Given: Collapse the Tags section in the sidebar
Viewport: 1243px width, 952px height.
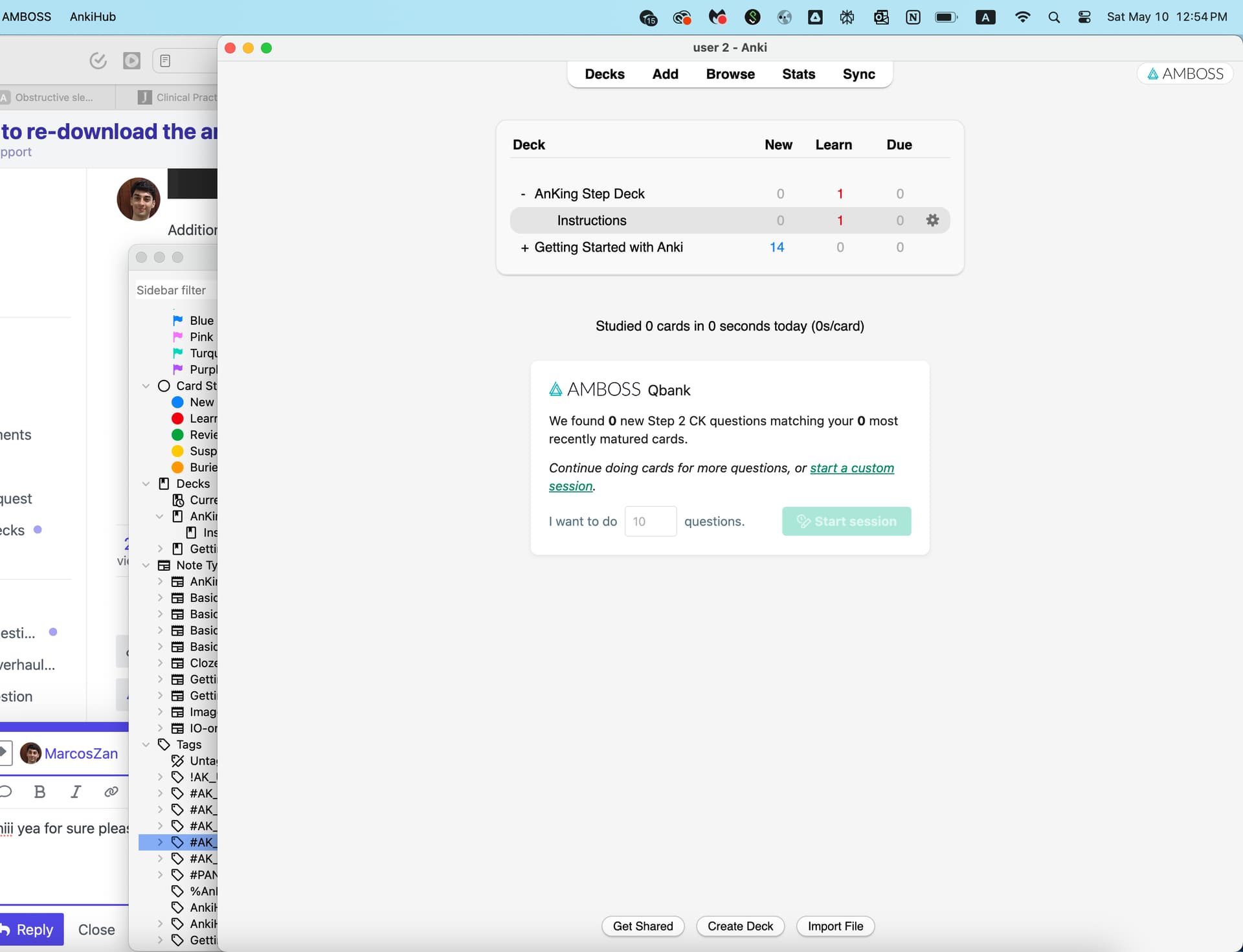Looking at the screenshot, I should tap(146, 745).
